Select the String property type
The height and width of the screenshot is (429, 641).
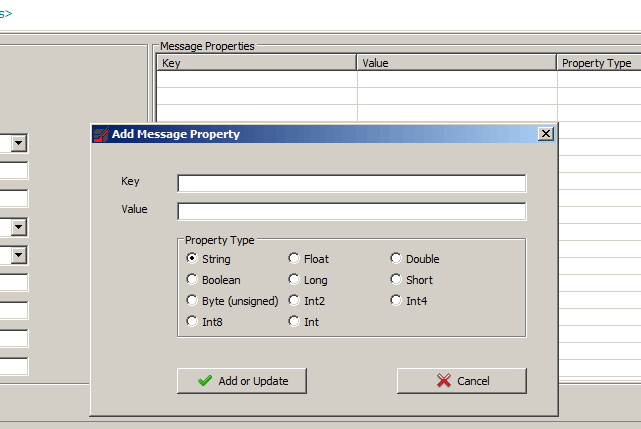point(193,259)
